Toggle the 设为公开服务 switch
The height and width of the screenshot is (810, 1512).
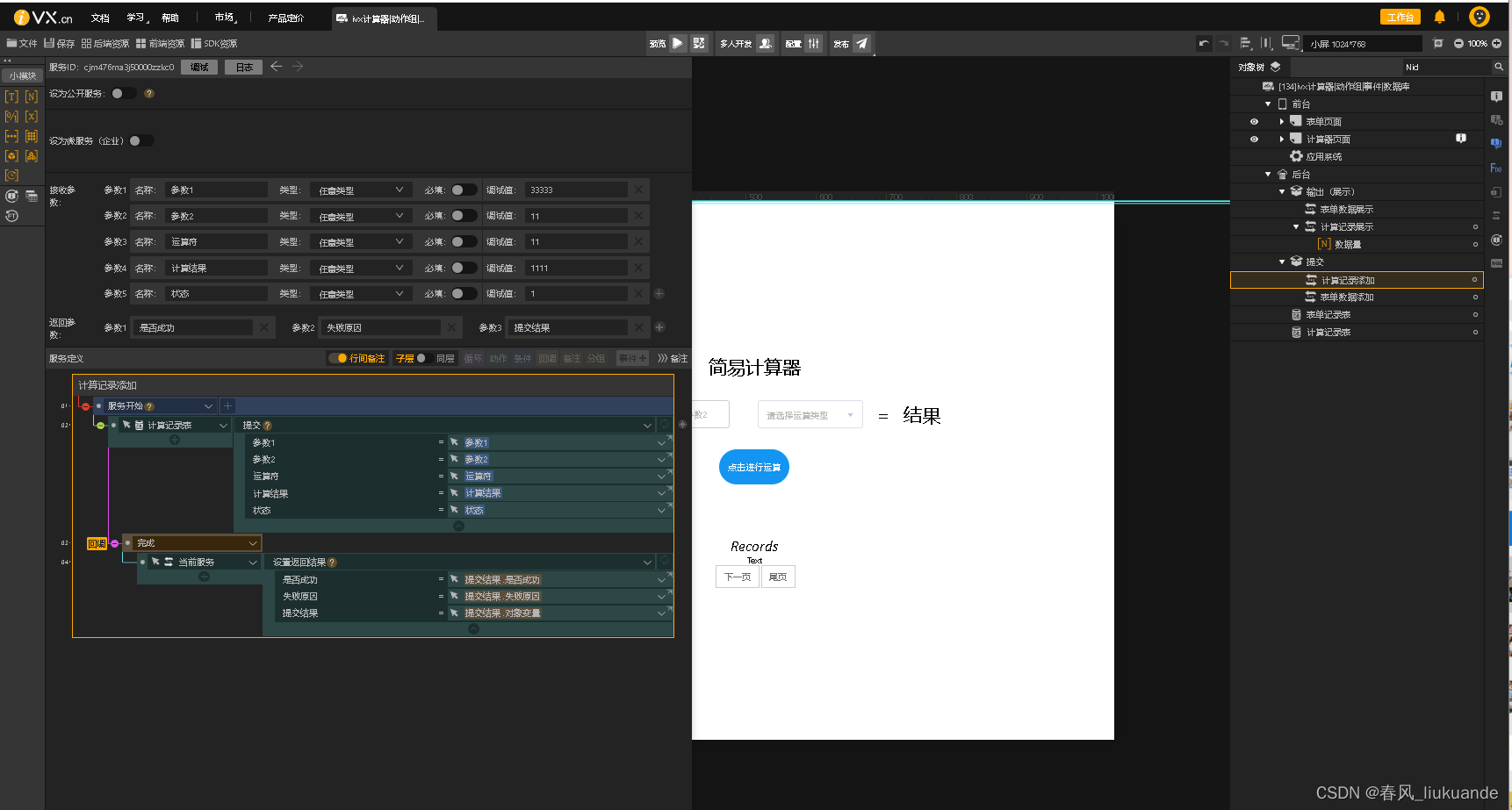(x=124, y=93)
